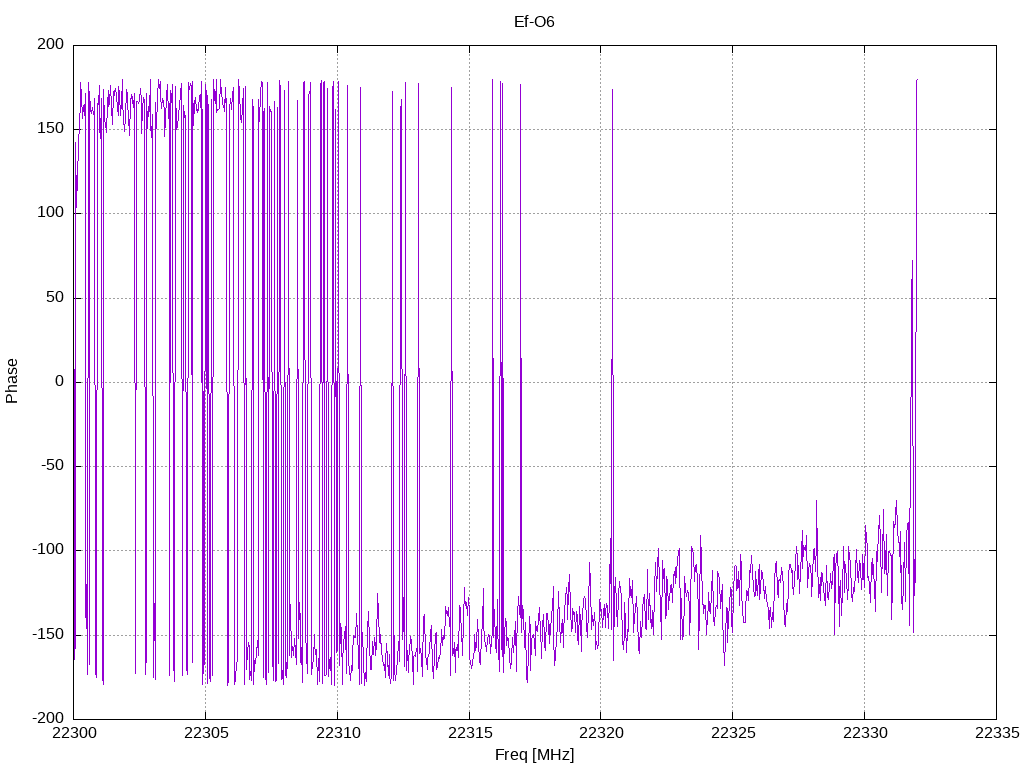Screen dimensions: 1024x768
Task: Click the y-axis tick label '50'
Action: [56, 298]
